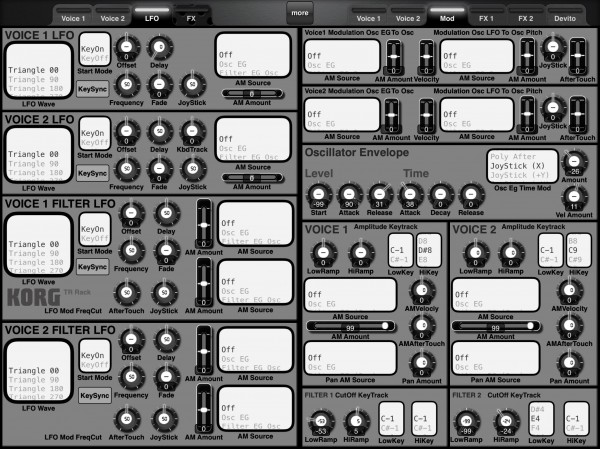Toggle KeySync in Voice 1 Filter LFO
The image size is (600, 449).
92,267
